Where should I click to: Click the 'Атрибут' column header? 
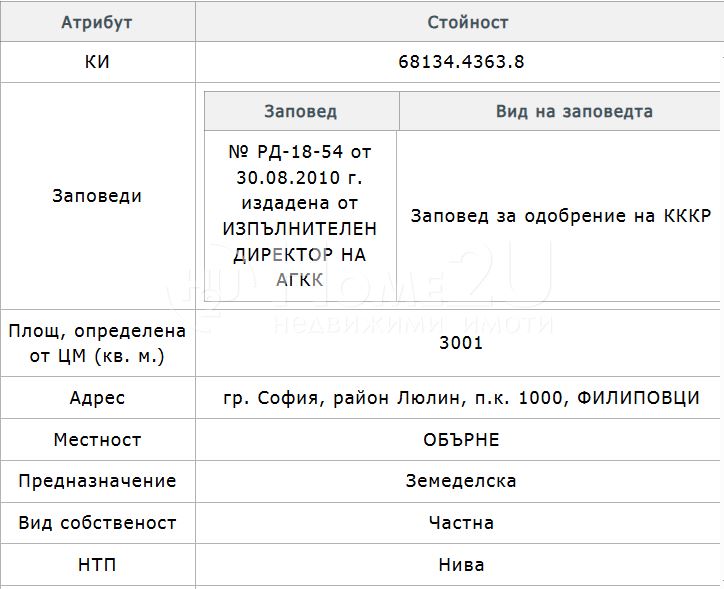click(x=97, y=22)
